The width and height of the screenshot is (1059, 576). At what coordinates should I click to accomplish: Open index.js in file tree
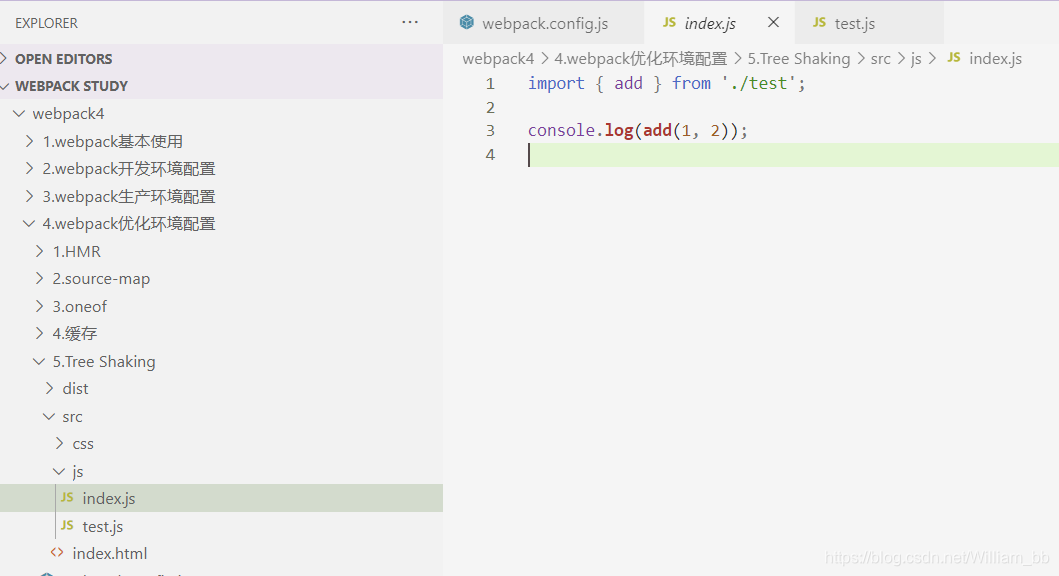pyautogui.click(x=222, y=498)
